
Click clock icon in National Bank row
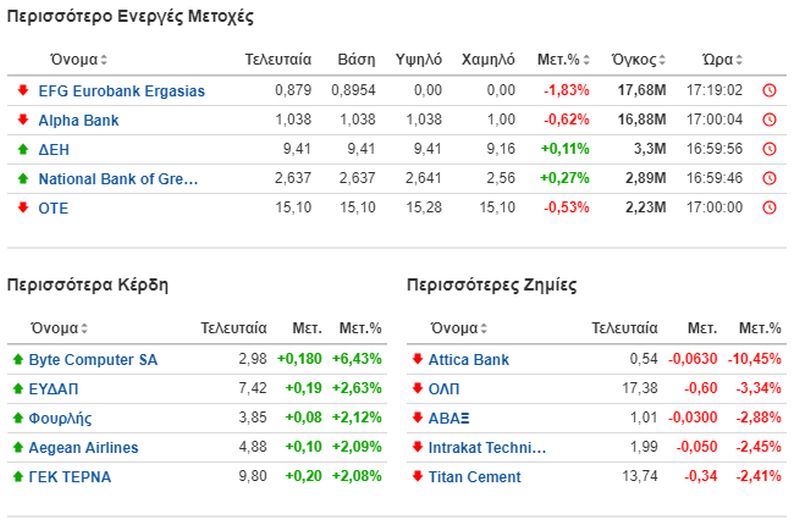coord(769,178)
